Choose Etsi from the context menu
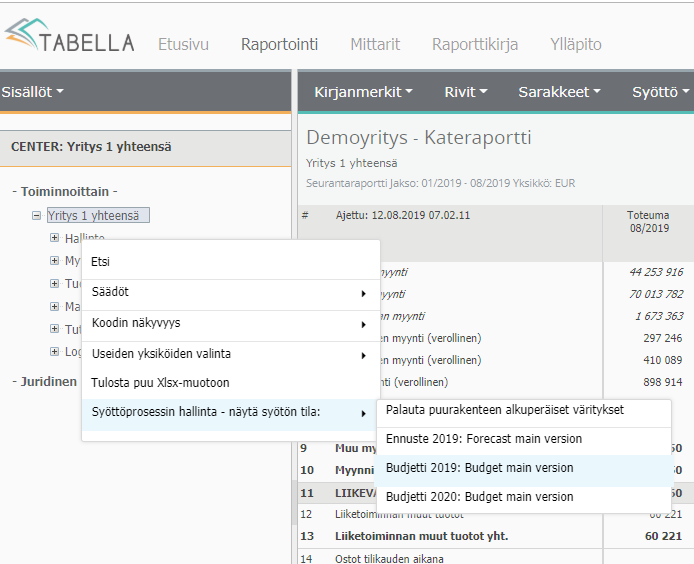694x564 pixels. pyautogui.click(x=101, y=262)
